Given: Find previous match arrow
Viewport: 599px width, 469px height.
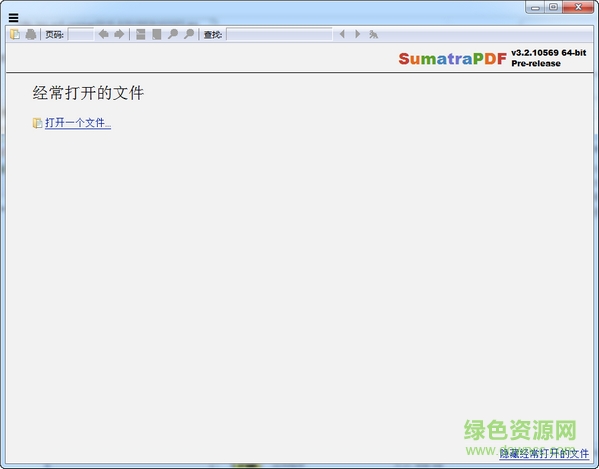Looking at the screenshot, I should click(342, 34).
